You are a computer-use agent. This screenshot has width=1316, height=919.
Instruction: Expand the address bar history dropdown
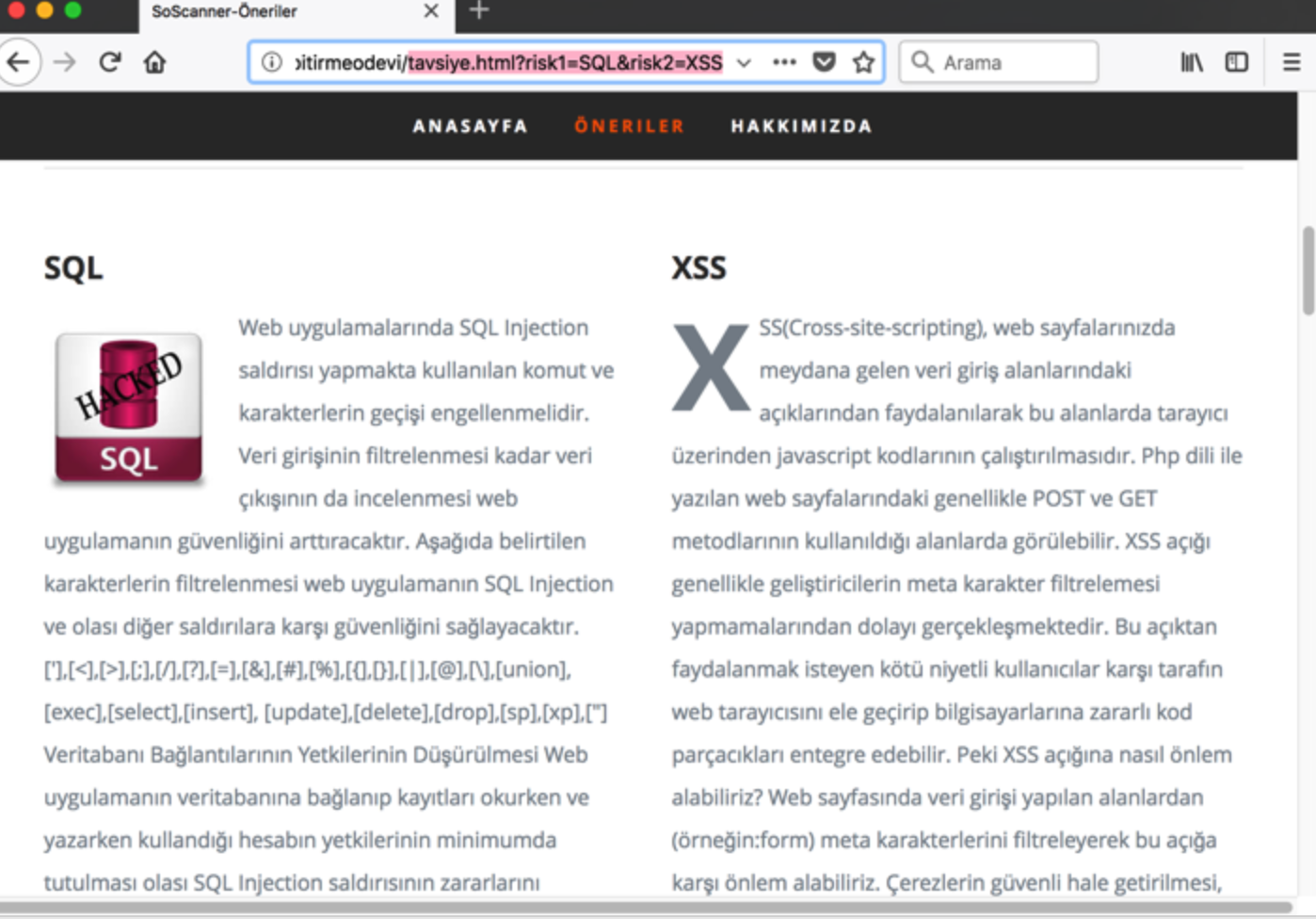[744, 63]
